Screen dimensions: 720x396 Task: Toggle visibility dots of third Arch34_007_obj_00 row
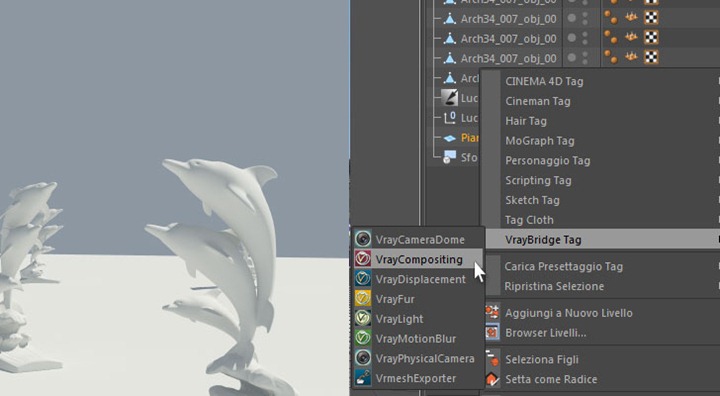click(578, 38)
